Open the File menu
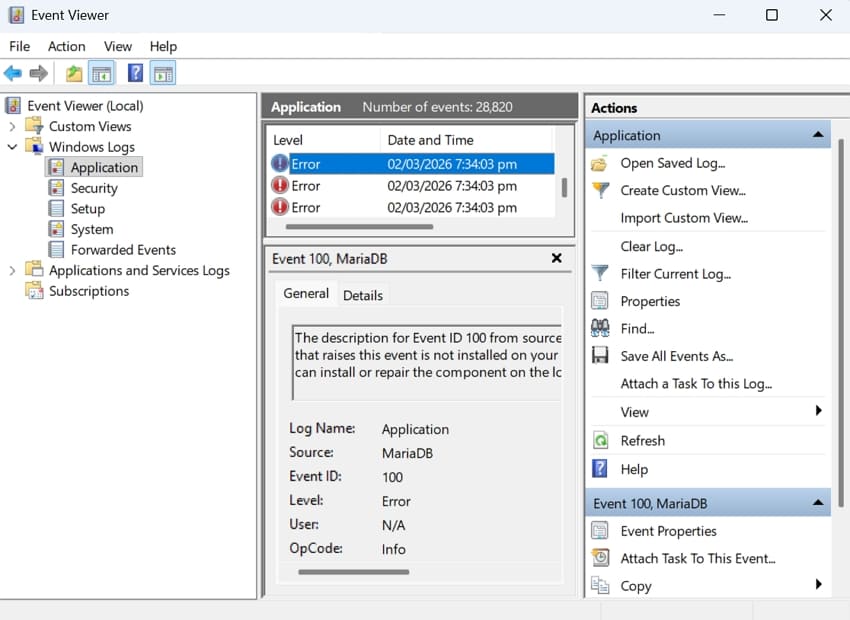Screen dimensions: 850x620 point(20,46)
